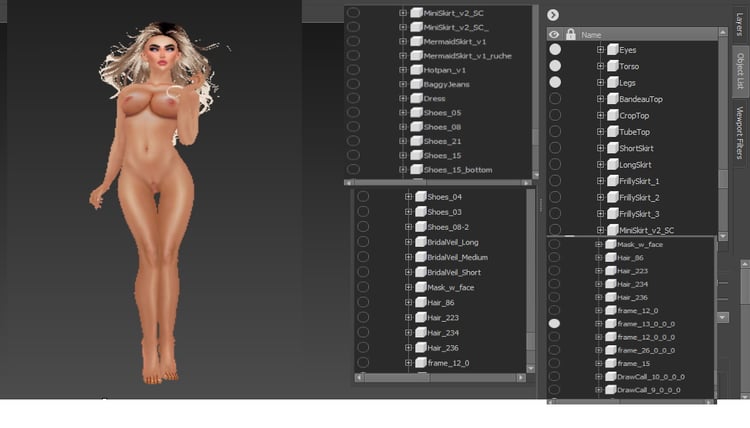Expand the Shoes_03 node

click(x=408, y=211)
